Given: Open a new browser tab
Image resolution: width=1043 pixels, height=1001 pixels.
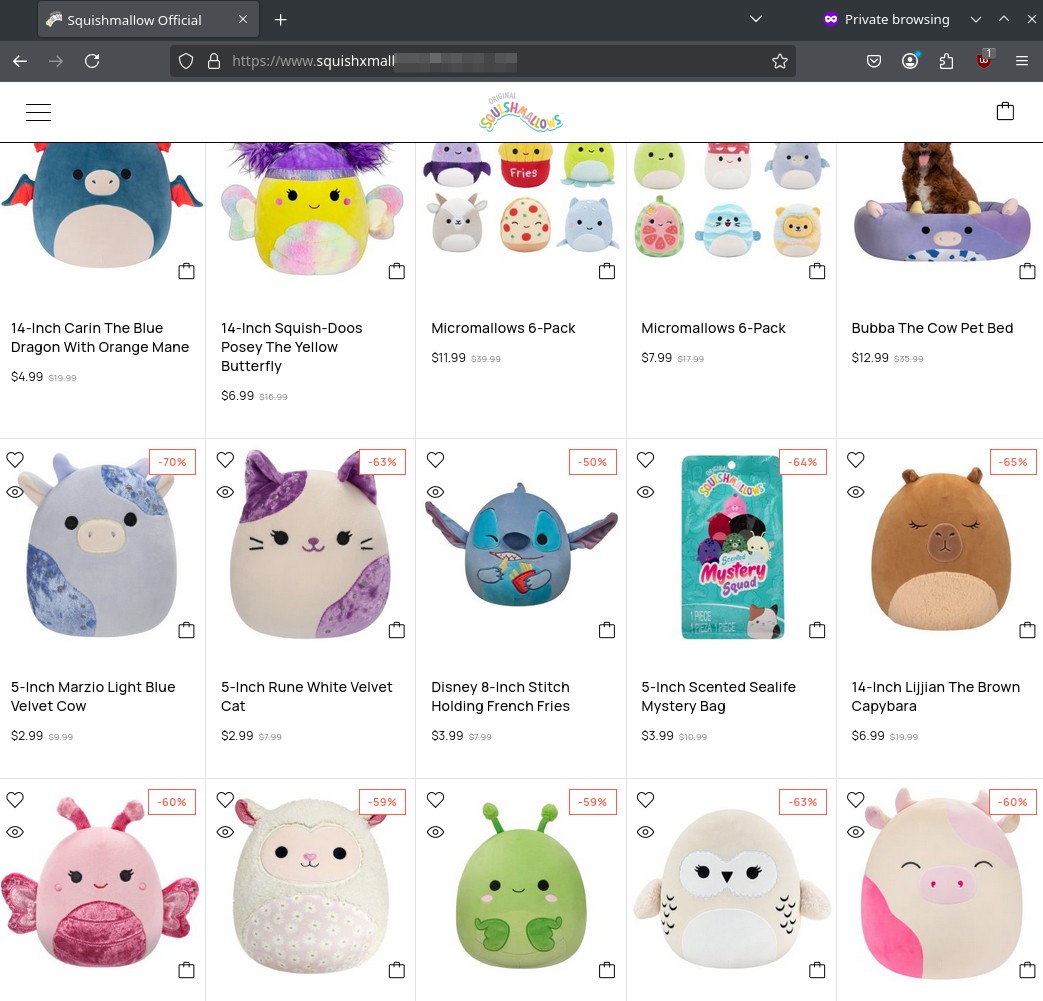Looking at the screenshot, I should coord(281,20).
